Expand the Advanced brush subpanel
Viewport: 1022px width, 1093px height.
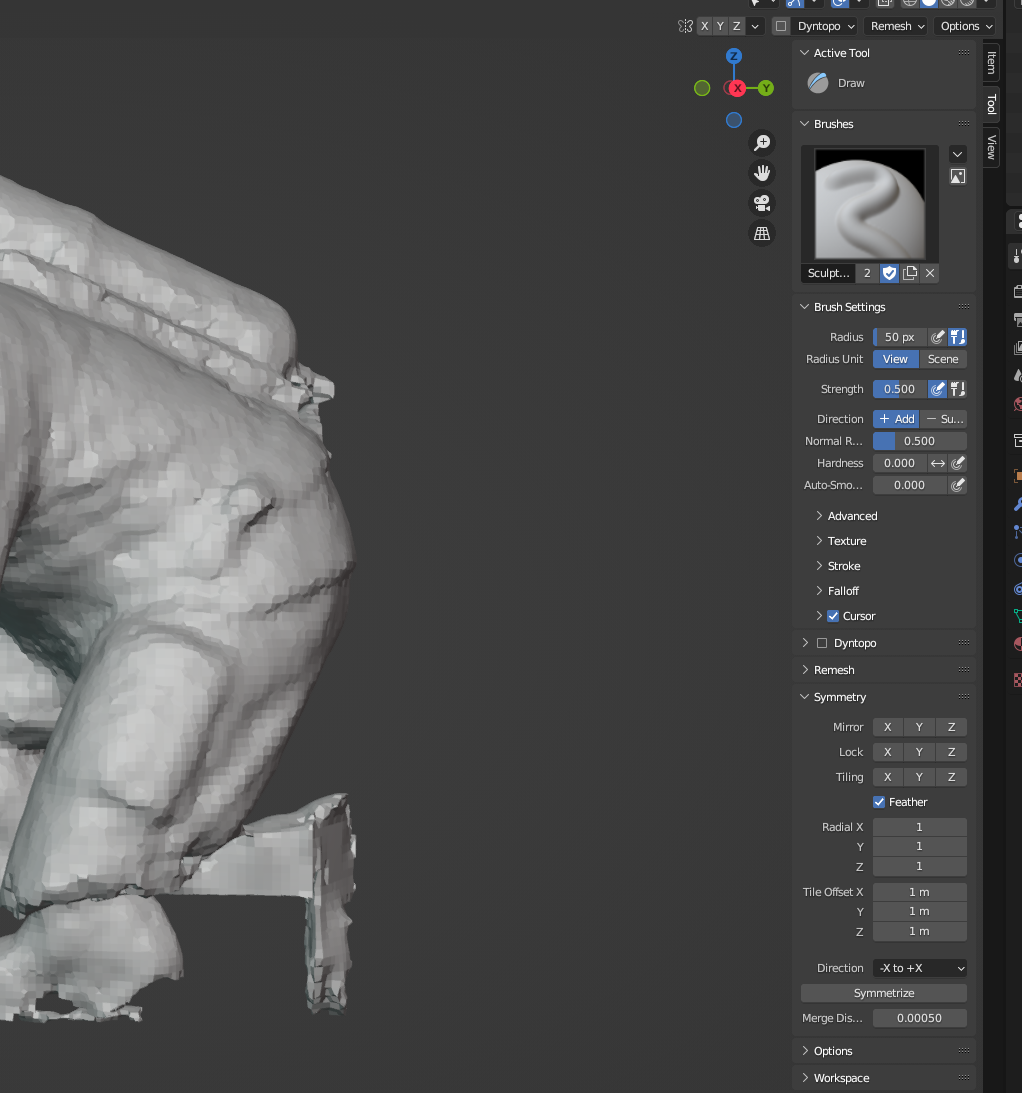852,516
